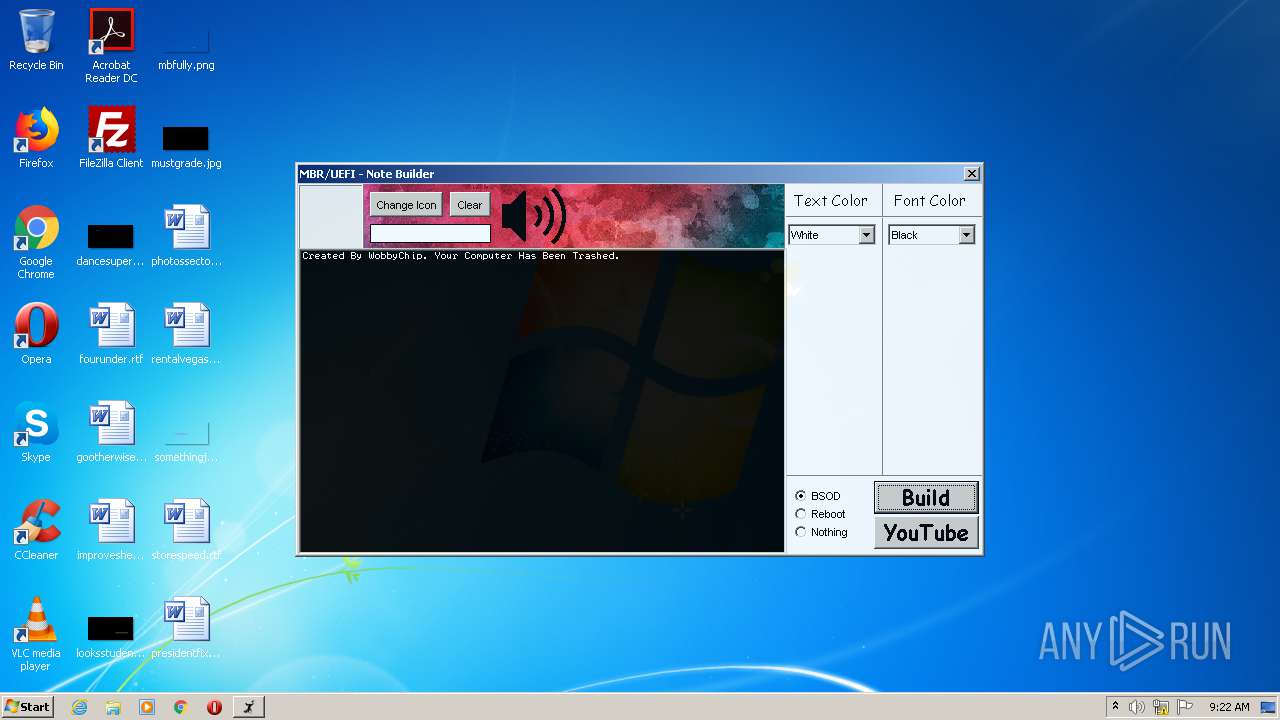
Task: Click the icon preview box beside Change Icon
Action: point(331,215)
